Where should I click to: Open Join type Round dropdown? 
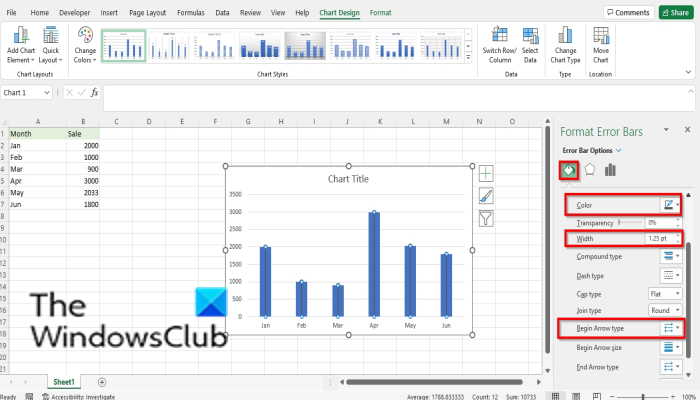(665, 310)
